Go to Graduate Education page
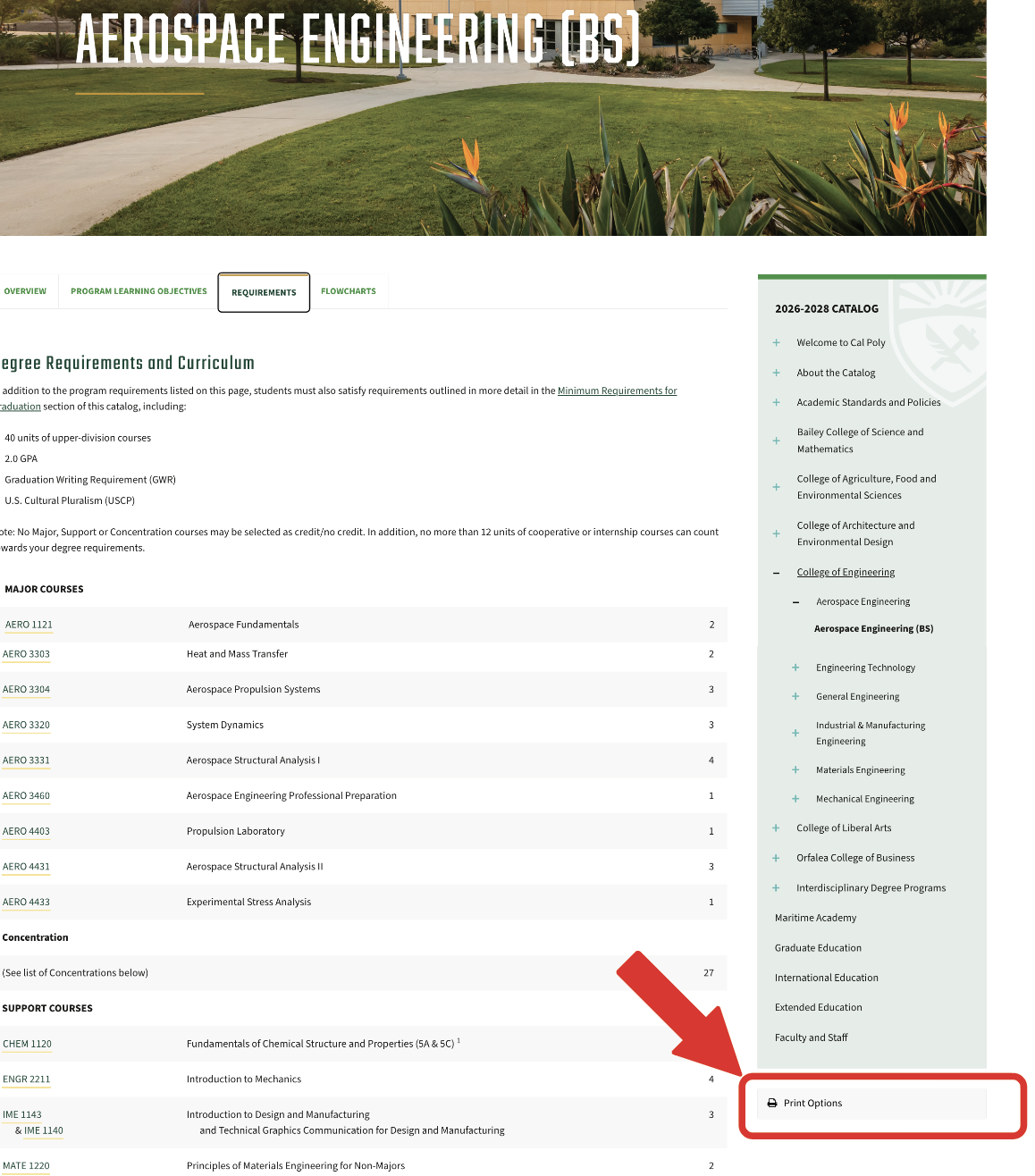Screen dimensions: 1035x1176 [x=818, y=948]
